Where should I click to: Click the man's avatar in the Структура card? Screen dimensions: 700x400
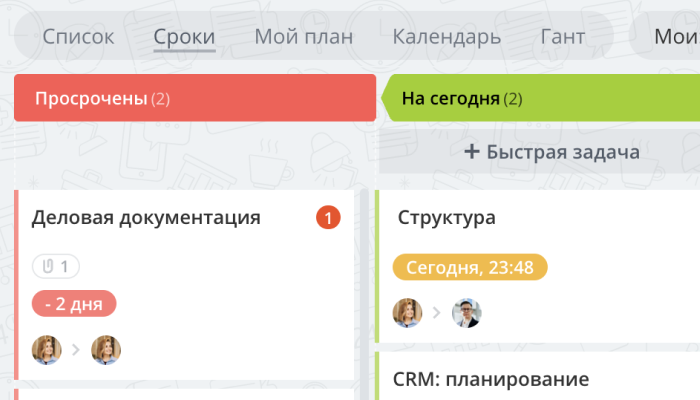pyautogui.click(x=467, y=313)
